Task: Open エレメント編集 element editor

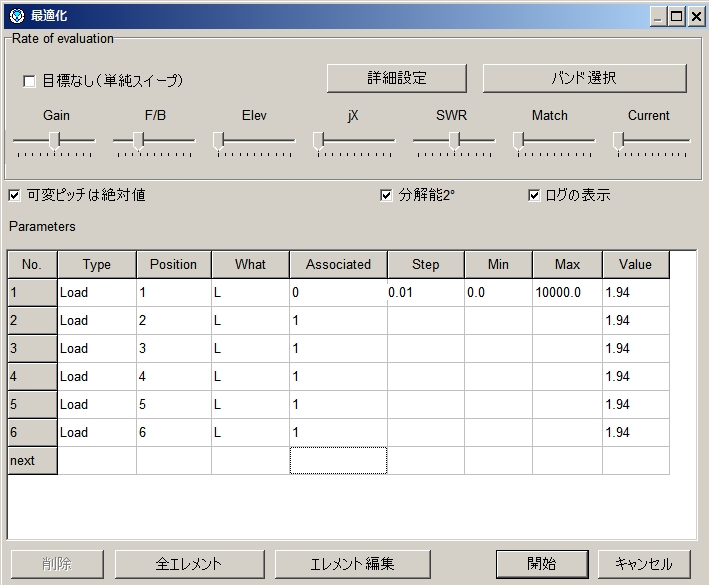Action: pos(352,563)
